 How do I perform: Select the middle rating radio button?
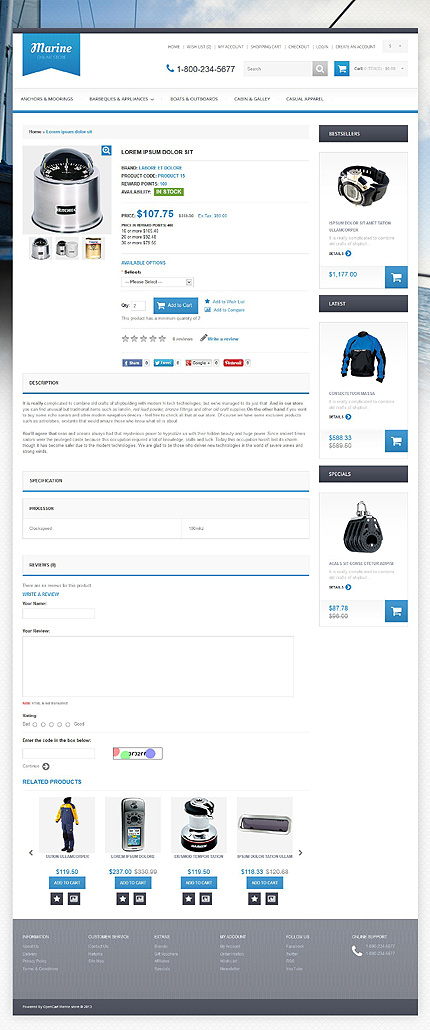(x=51, y=724)
